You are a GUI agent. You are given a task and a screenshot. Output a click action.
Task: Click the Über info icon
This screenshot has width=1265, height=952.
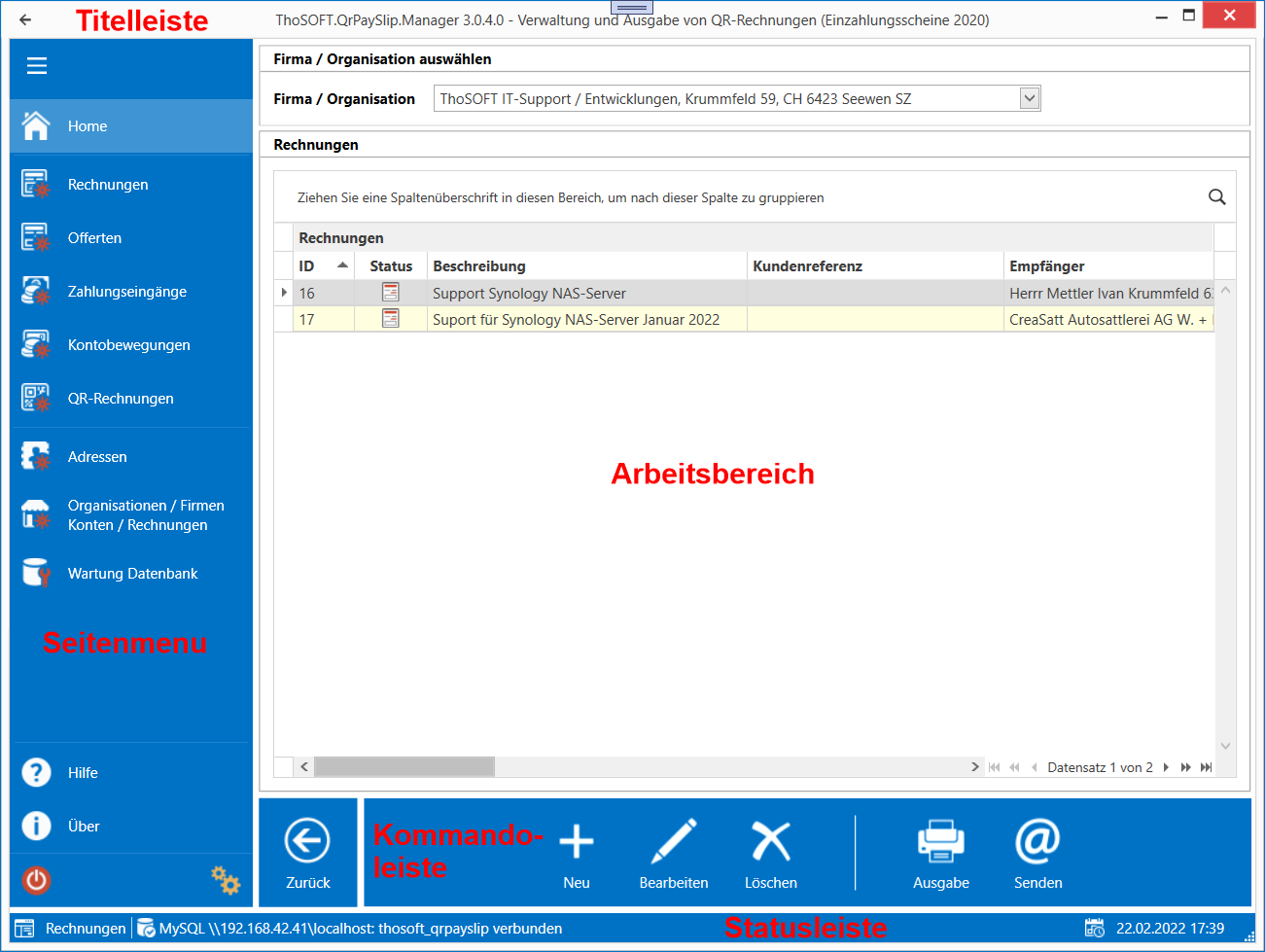36,826
